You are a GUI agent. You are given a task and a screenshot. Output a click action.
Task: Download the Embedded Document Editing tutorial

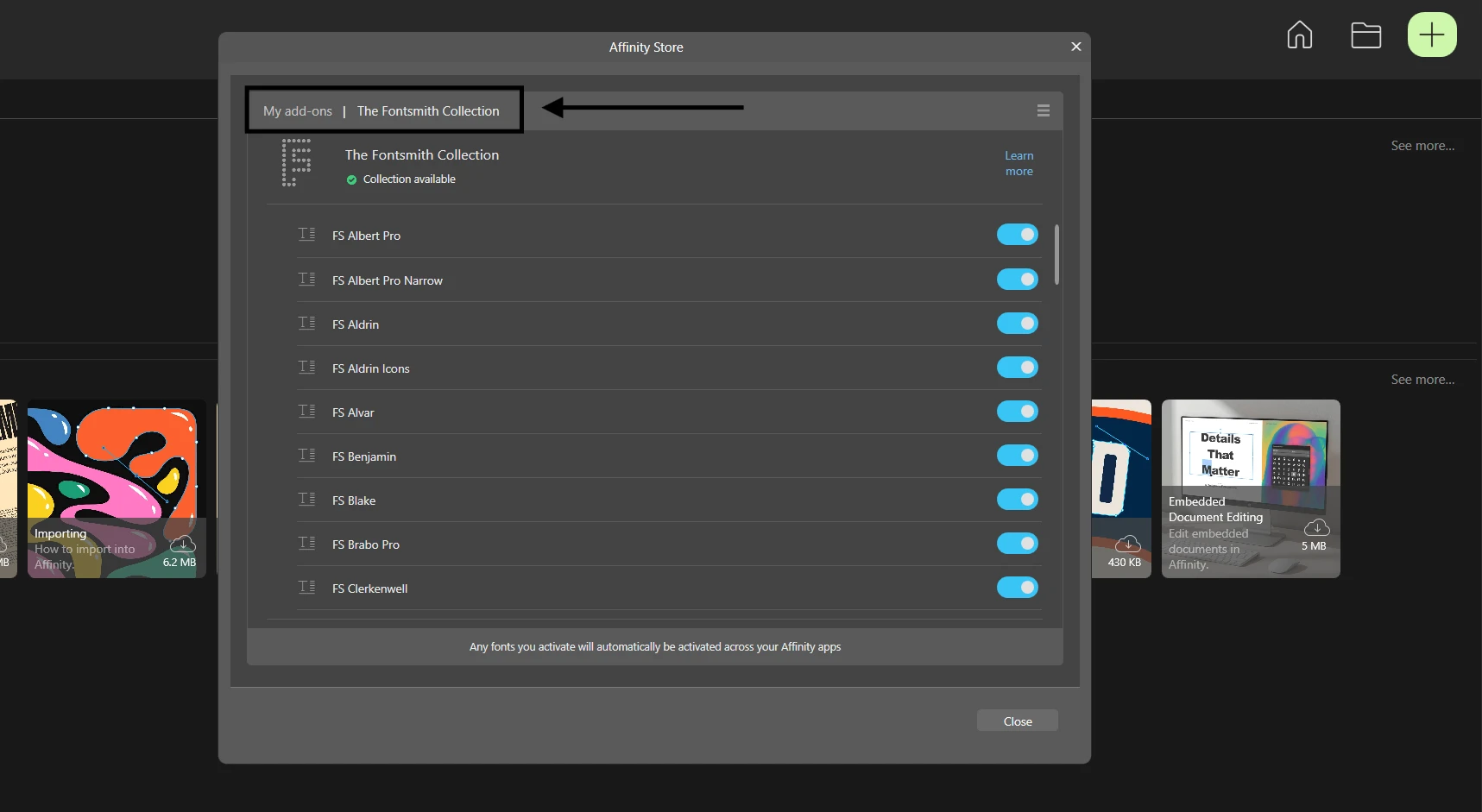pyautogui.click(x=1316, y=527)
